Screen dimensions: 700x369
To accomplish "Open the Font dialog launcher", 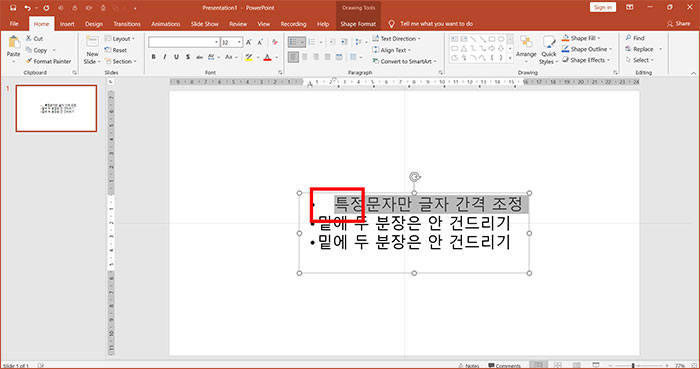I will pyautogui.click(x=280, y=72).
